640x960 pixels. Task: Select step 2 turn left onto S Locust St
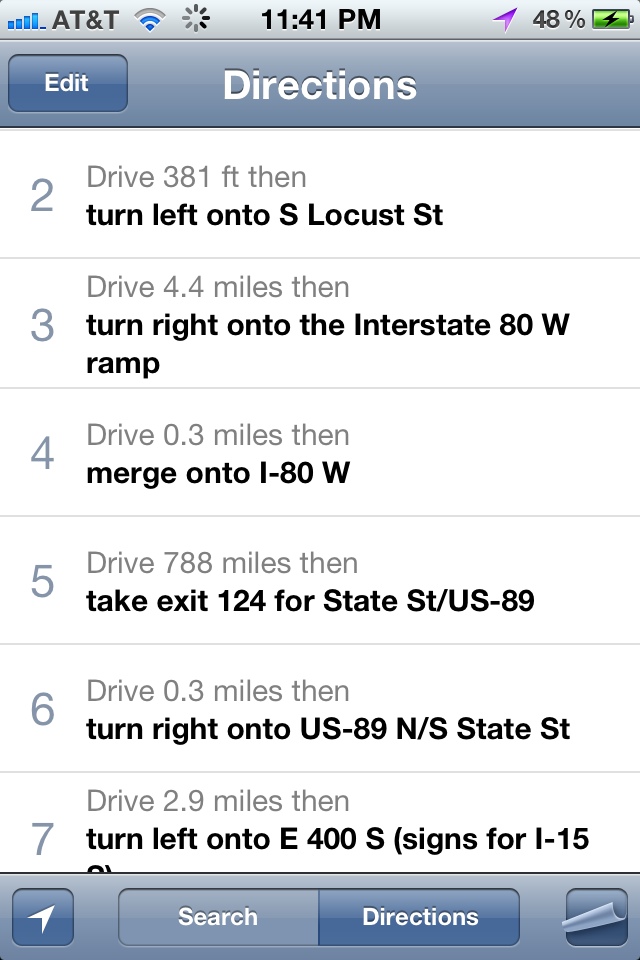coord(320,196)
